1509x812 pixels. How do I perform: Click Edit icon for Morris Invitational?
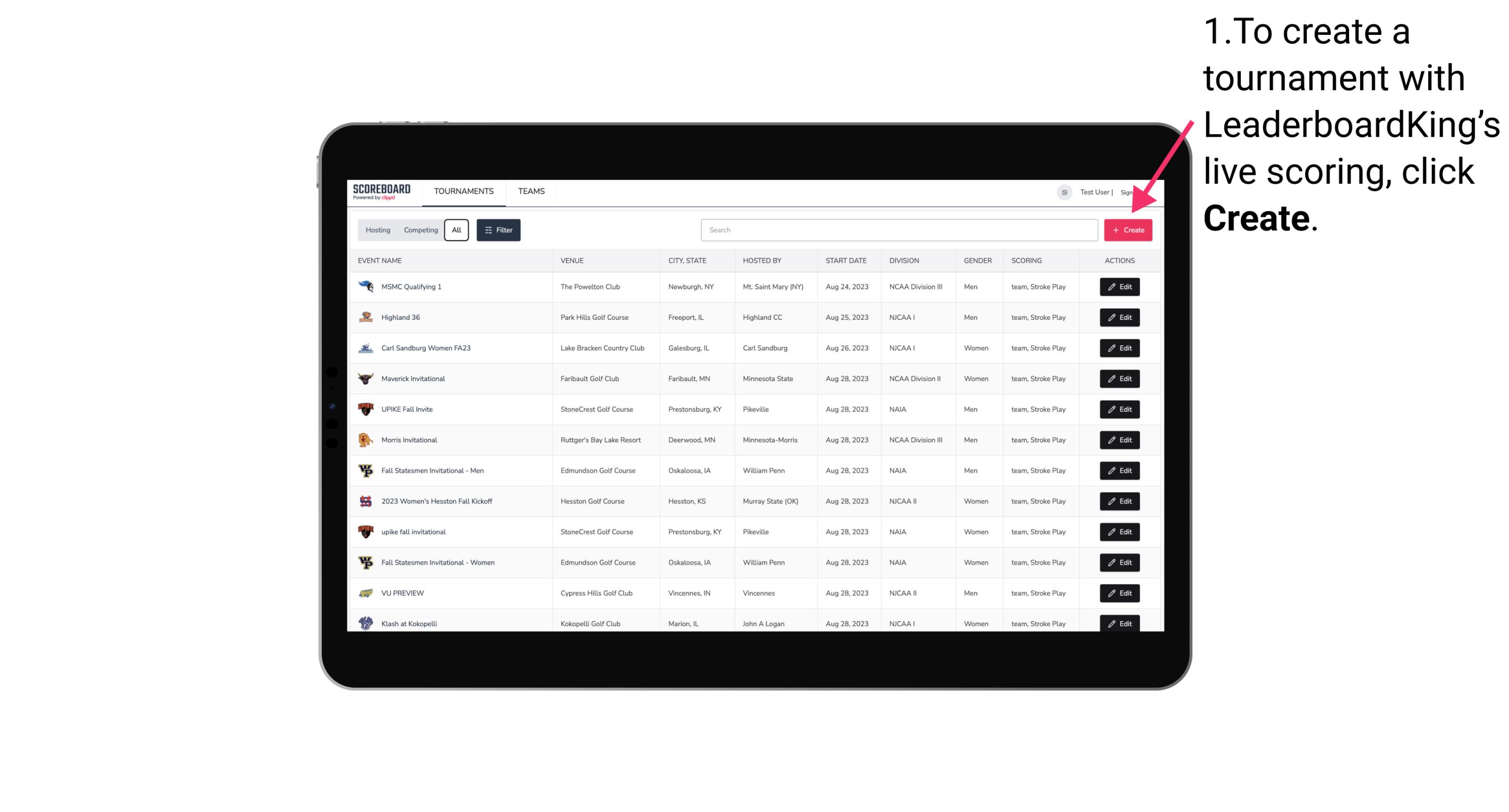click(x=1119, y=440)
